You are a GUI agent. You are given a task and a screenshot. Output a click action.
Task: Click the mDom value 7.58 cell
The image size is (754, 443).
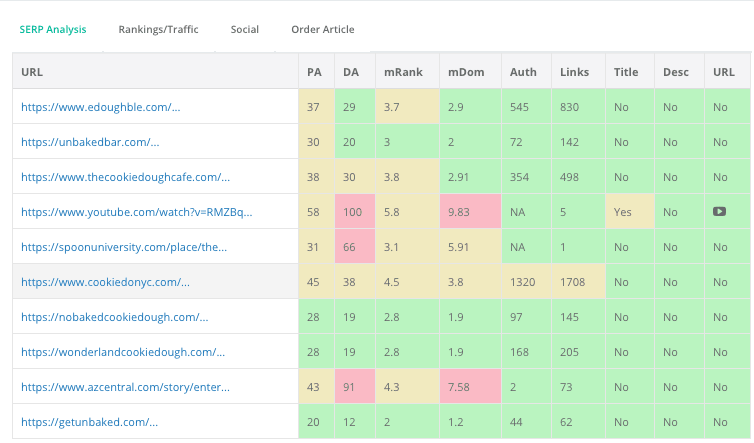pyautogui.click(x=470, y=387)
